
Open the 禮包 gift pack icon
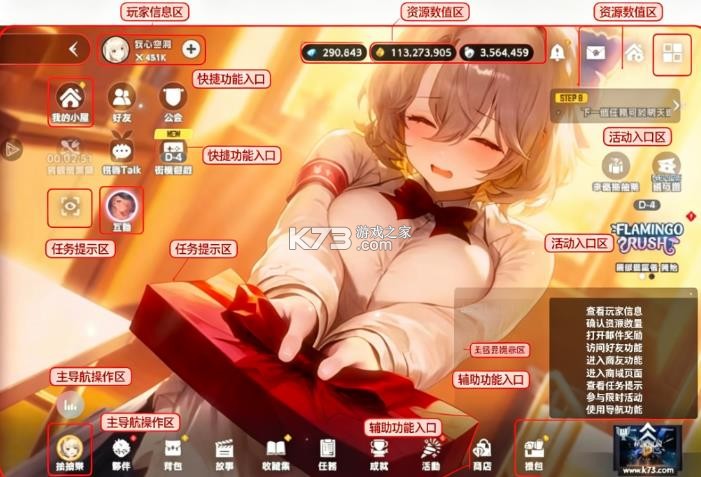(534, 454)
